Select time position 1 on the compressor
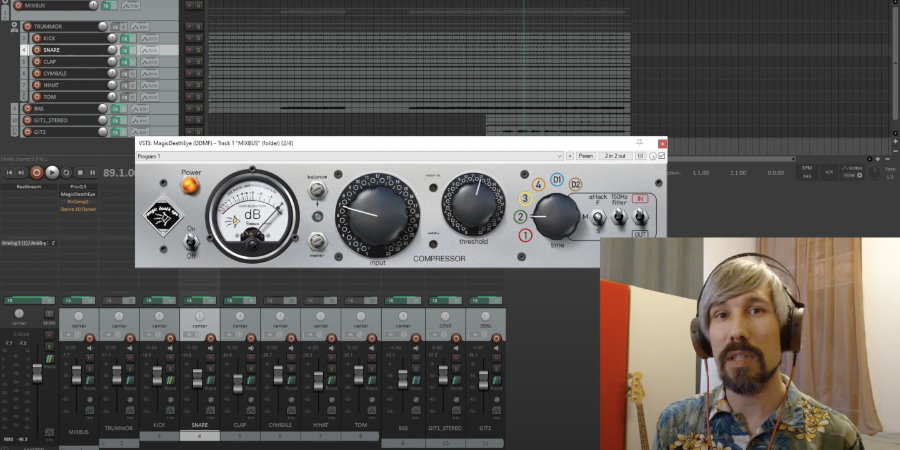This screenshot has width=900, height=450. point(525,235)
